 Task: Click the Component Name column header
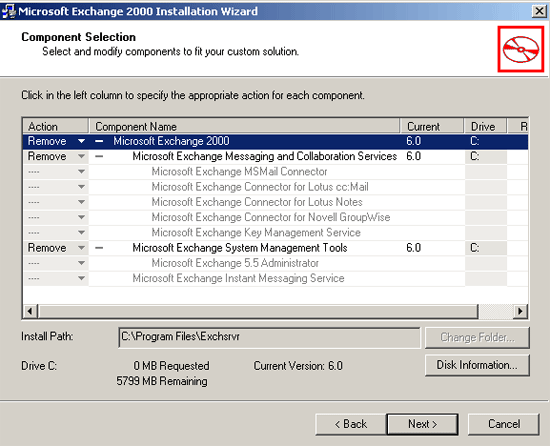[244, 126]
